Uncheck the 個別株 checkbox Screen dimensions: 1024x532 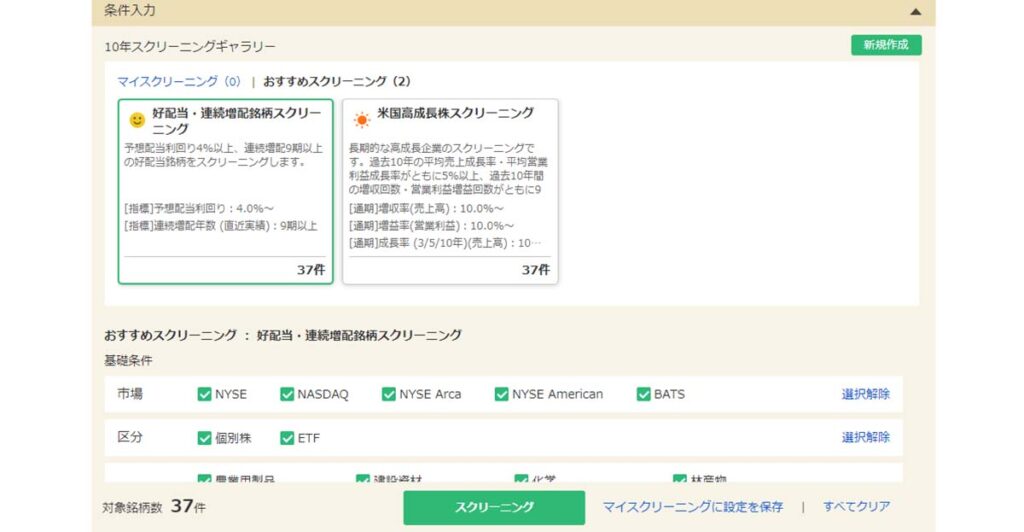[204, 438]
